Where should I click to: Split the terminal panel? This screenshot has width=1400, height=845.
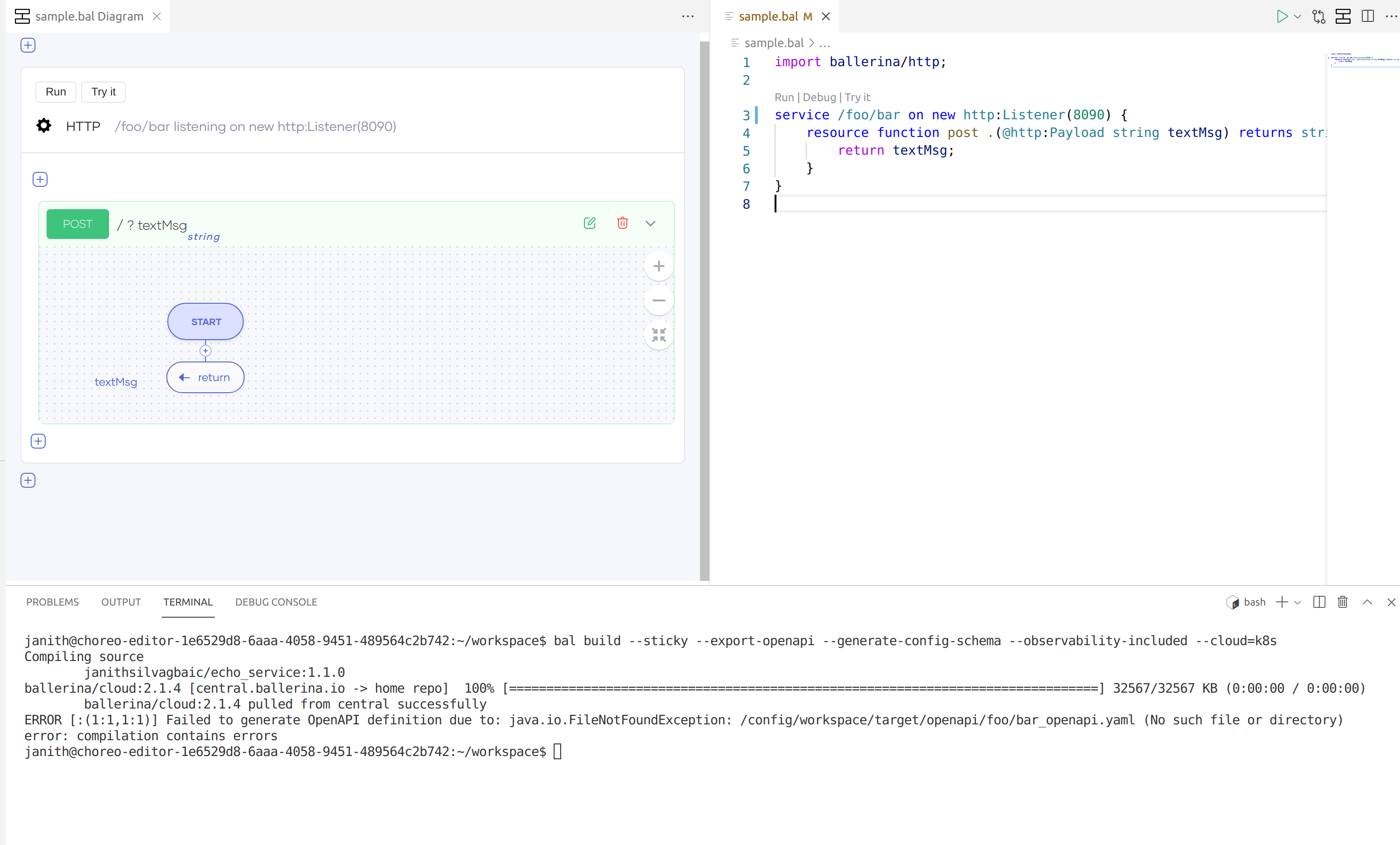(x=1319, y=602)
